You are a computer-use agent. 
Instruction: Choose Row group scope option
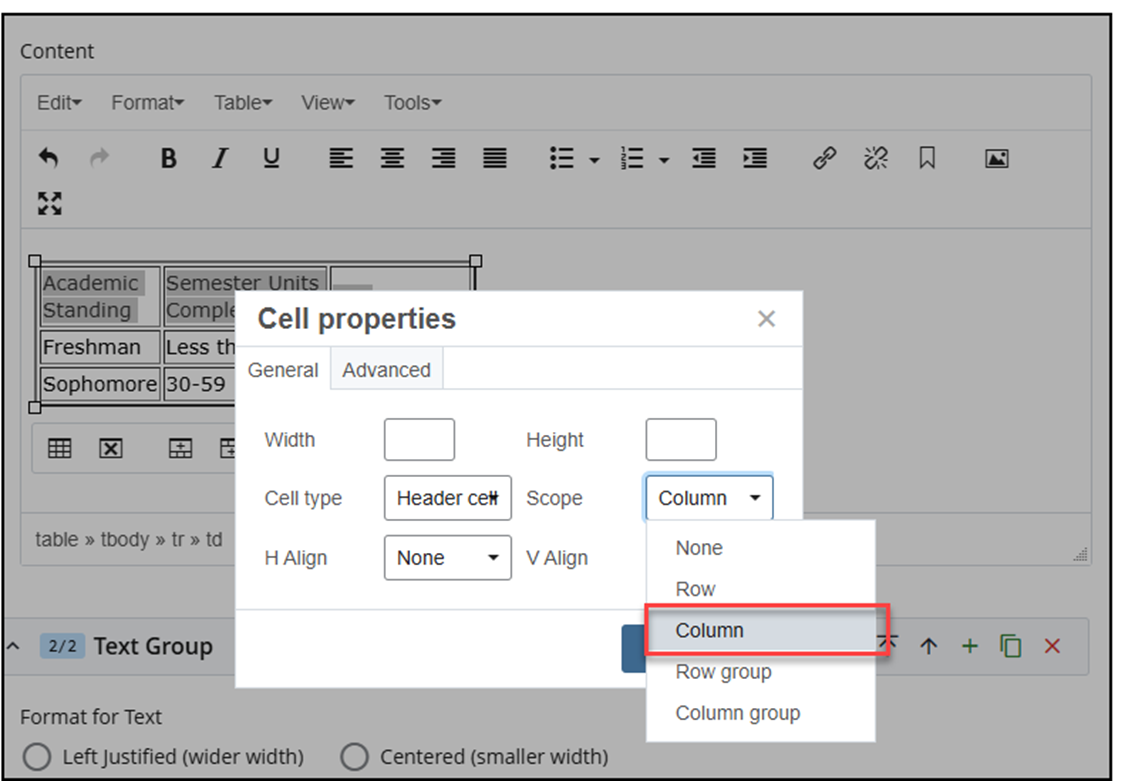pos(723,672)
